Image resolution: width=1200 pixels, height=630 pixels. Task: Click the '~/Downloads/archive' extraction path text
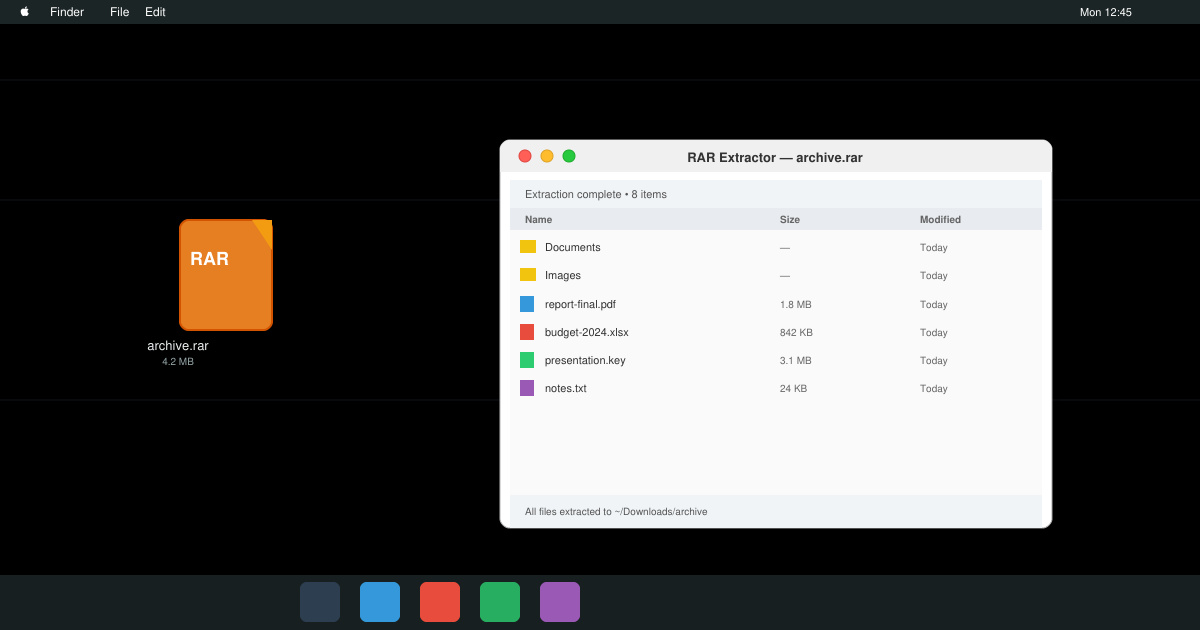[661, 511]
